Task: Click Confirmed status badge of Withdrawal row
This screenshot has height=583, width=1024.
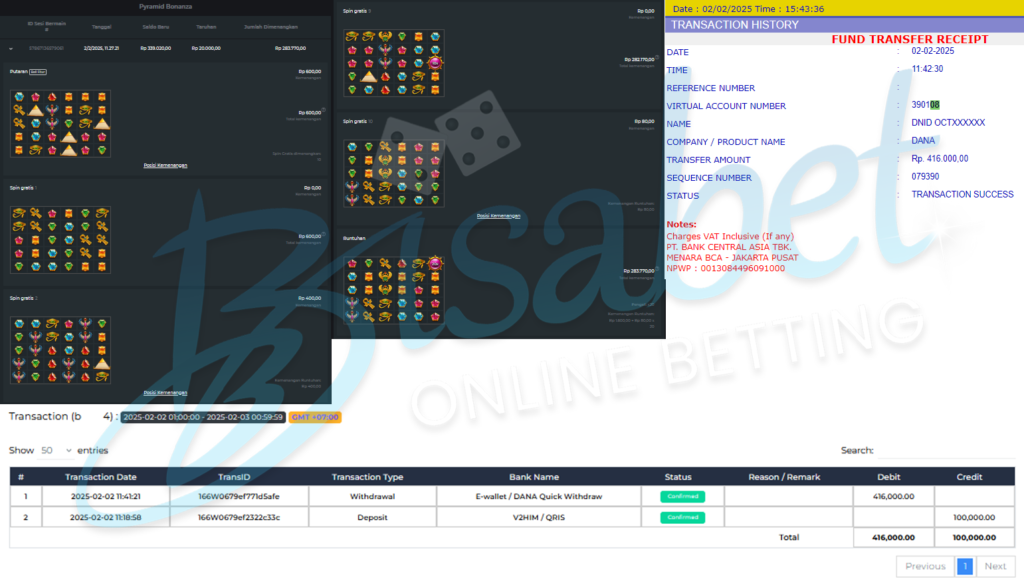Action: pyautogui.click(x=682, y=497)
